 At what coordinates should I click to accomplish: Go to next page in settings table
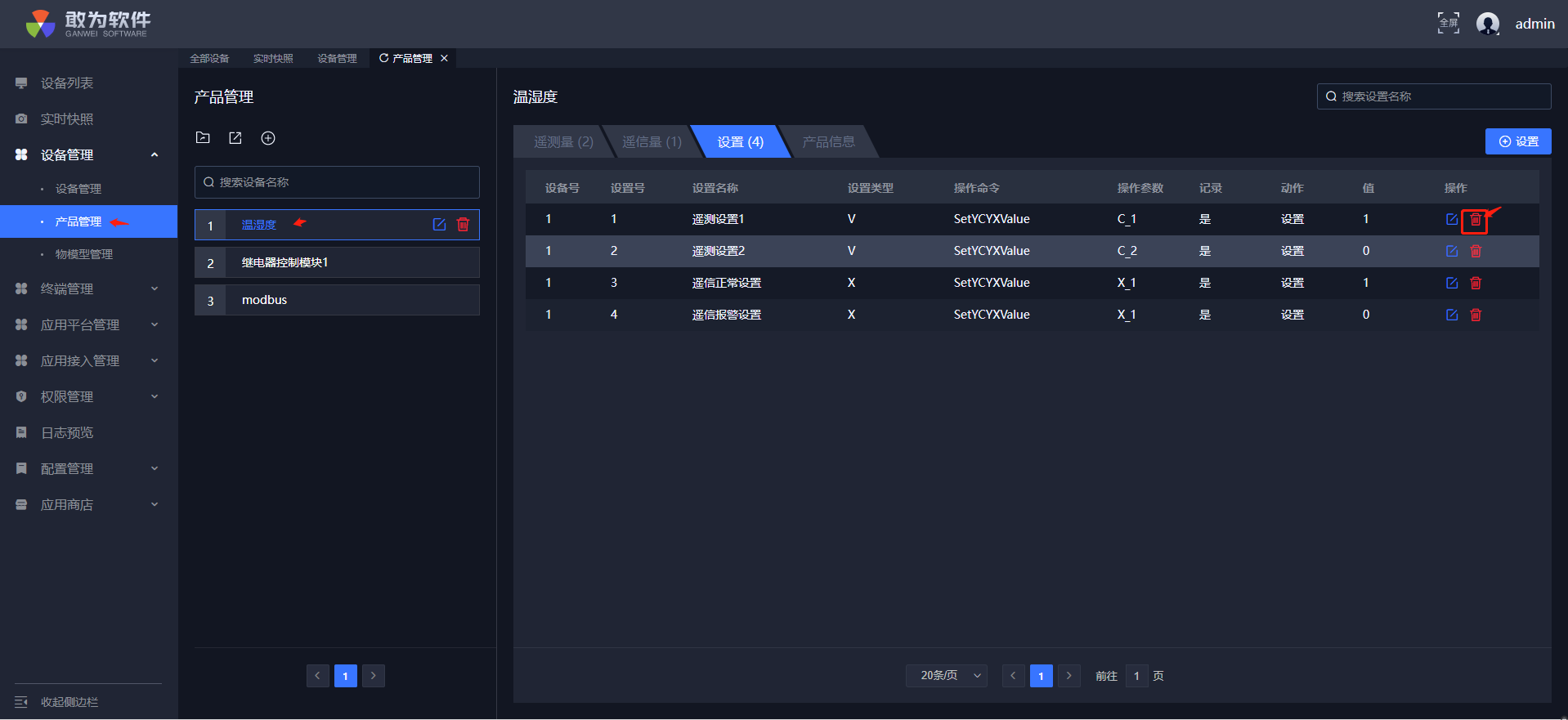(1069, 676)
